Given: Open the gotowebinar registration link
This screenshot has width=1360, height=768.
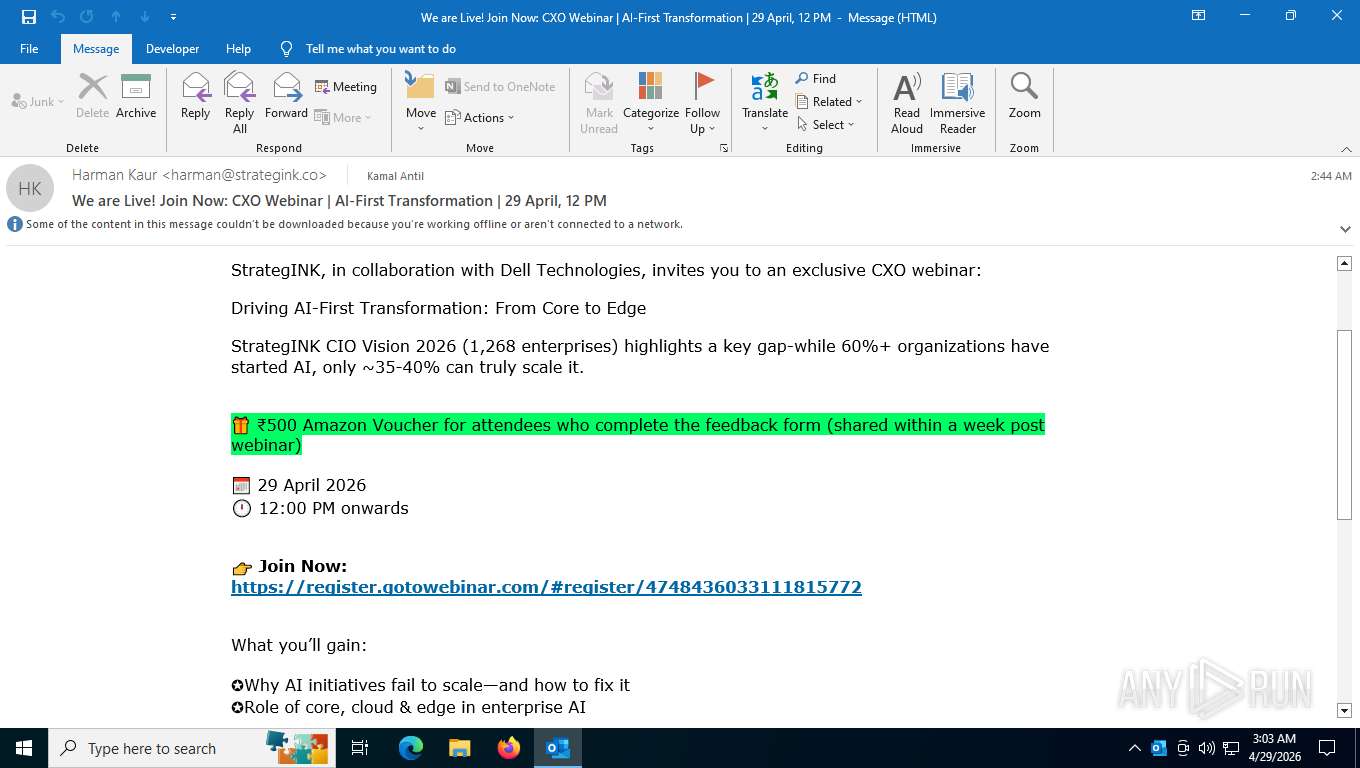Looking at the screenshot, I should coord(546,587).
